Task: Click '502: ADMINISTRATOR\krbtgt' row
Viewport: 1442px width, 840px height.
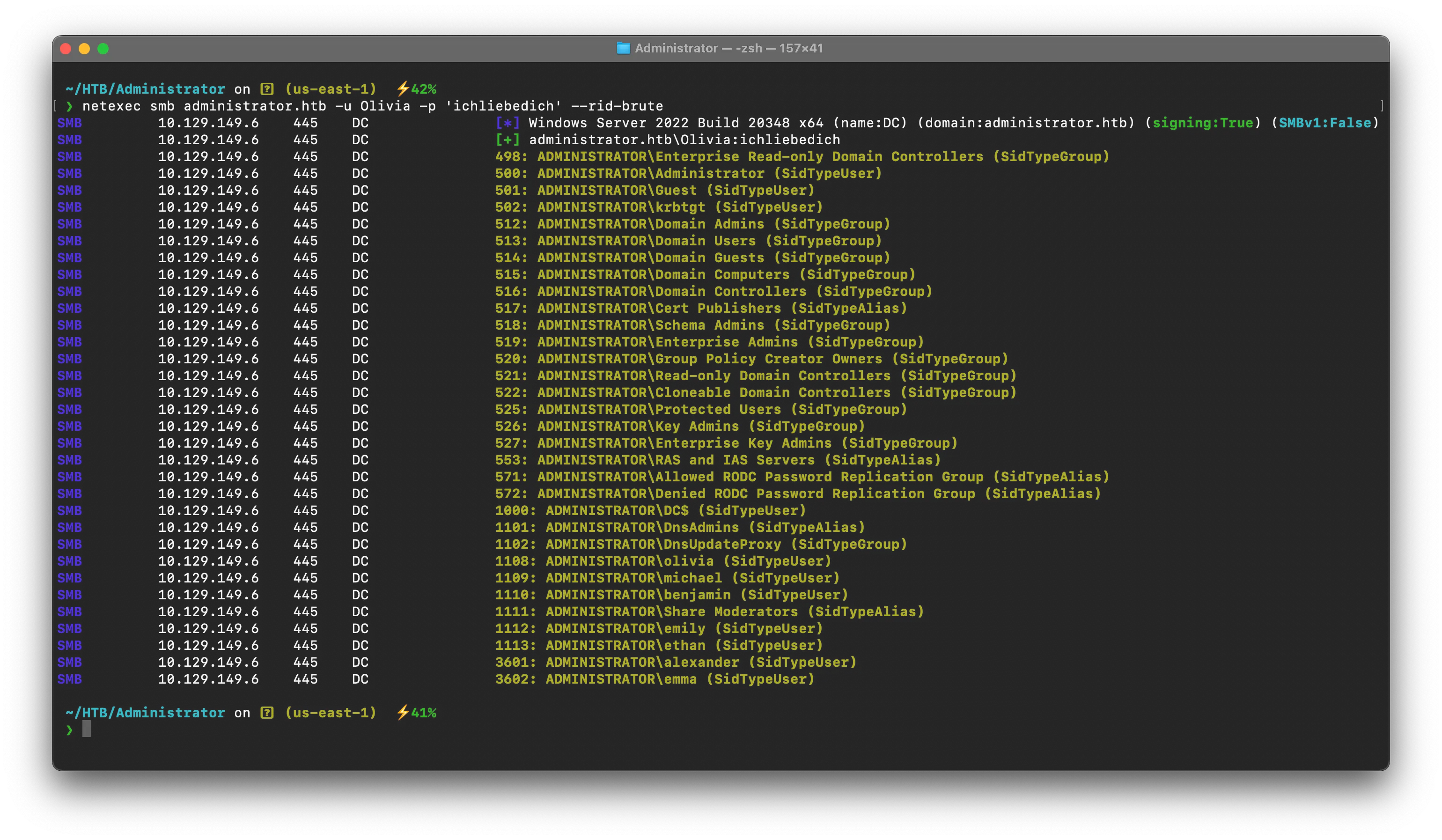Action: coord(659,207)
